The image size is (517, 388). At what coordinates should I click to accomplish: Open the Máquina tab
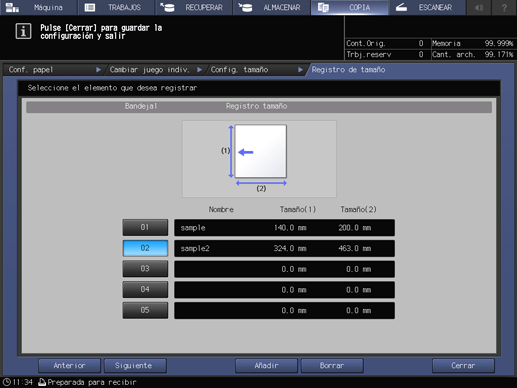(39, 7)
